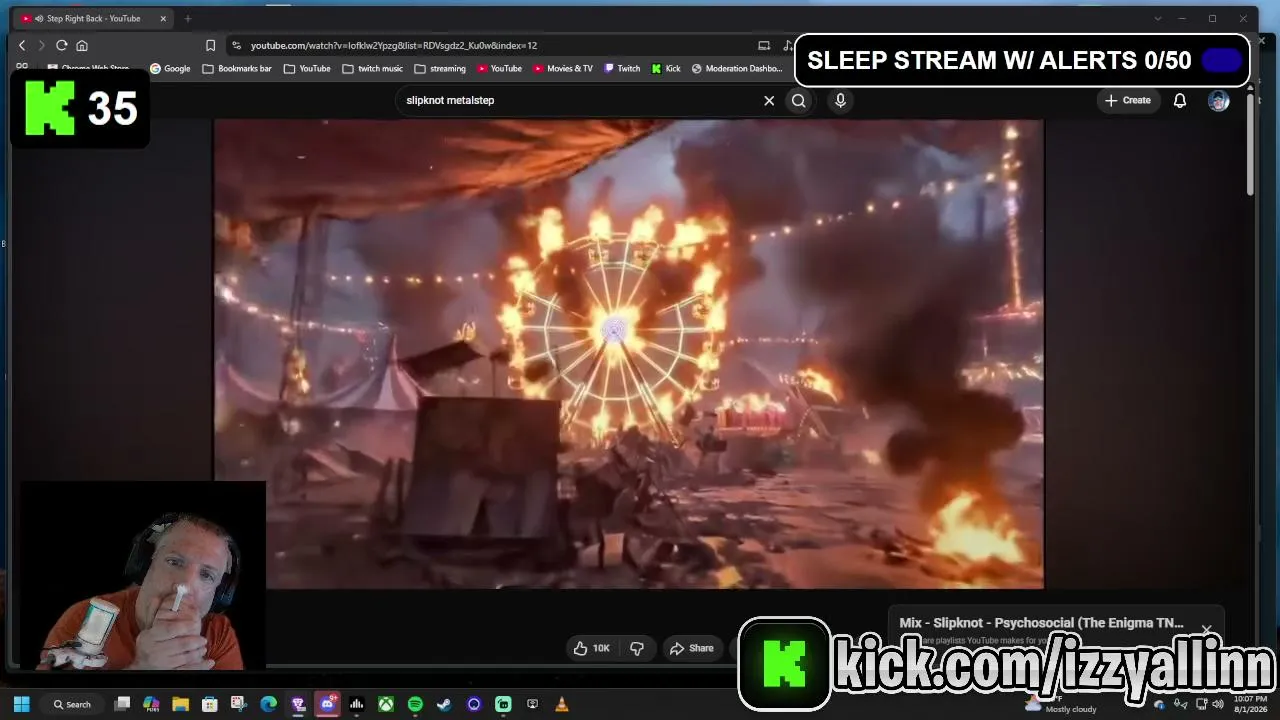
Task: Expand the YouTube bookmark folder
Action: (x=307, y=69)
